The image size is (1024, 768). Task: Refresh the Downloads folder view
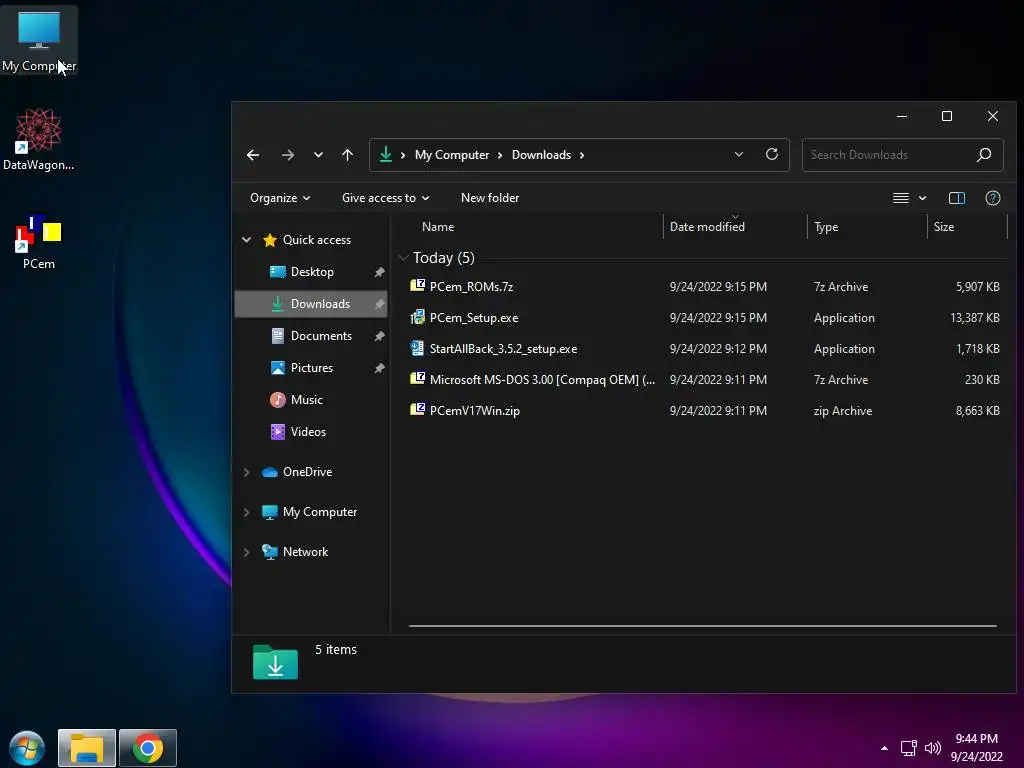[772, 154]
